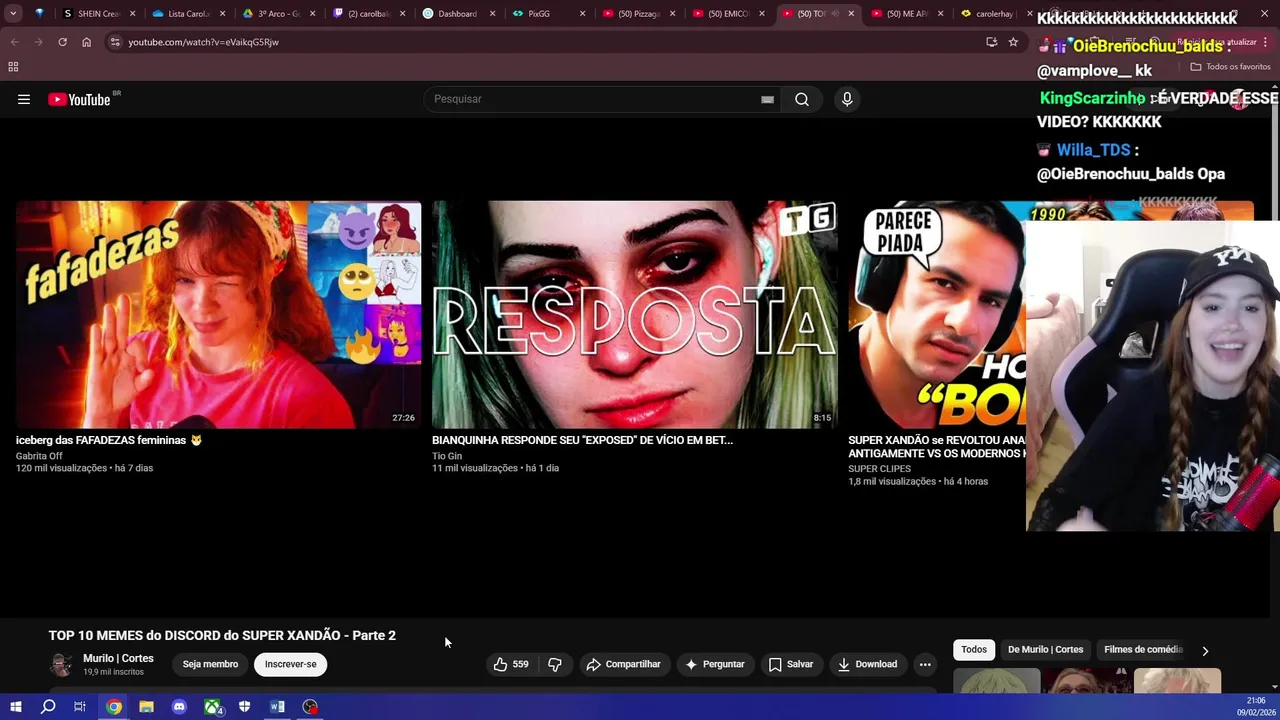
Task: Open Chrome from the taskbar
Action: [114, 707]
